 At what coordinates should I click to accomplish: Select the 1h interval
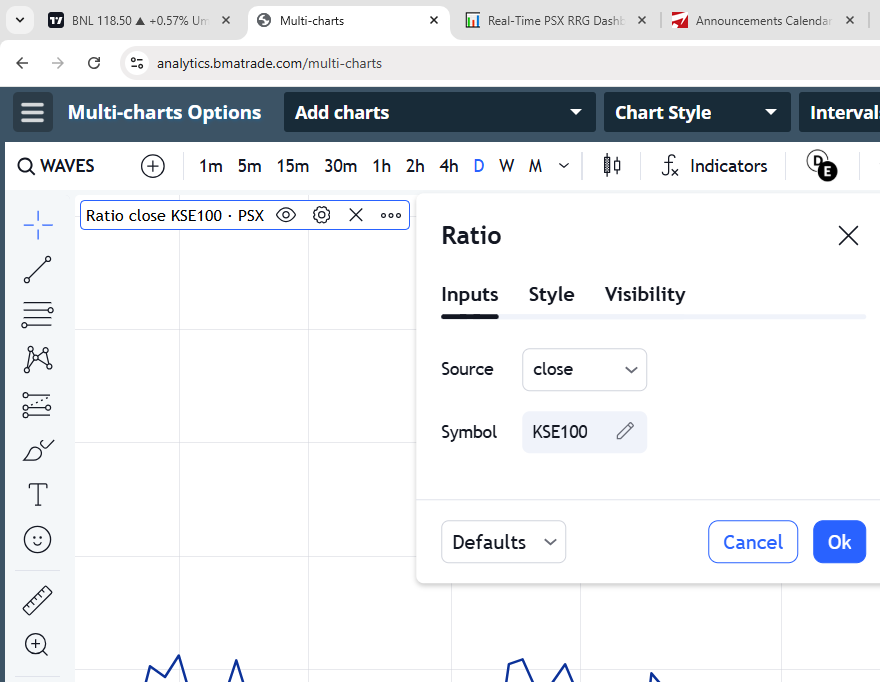click(382, 166)
